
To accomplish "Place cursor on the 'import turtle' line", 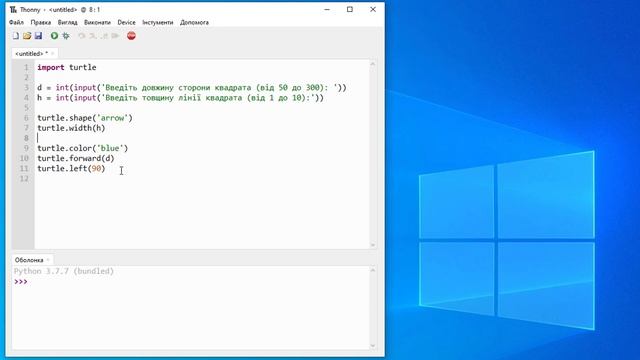I will [67, 67].
